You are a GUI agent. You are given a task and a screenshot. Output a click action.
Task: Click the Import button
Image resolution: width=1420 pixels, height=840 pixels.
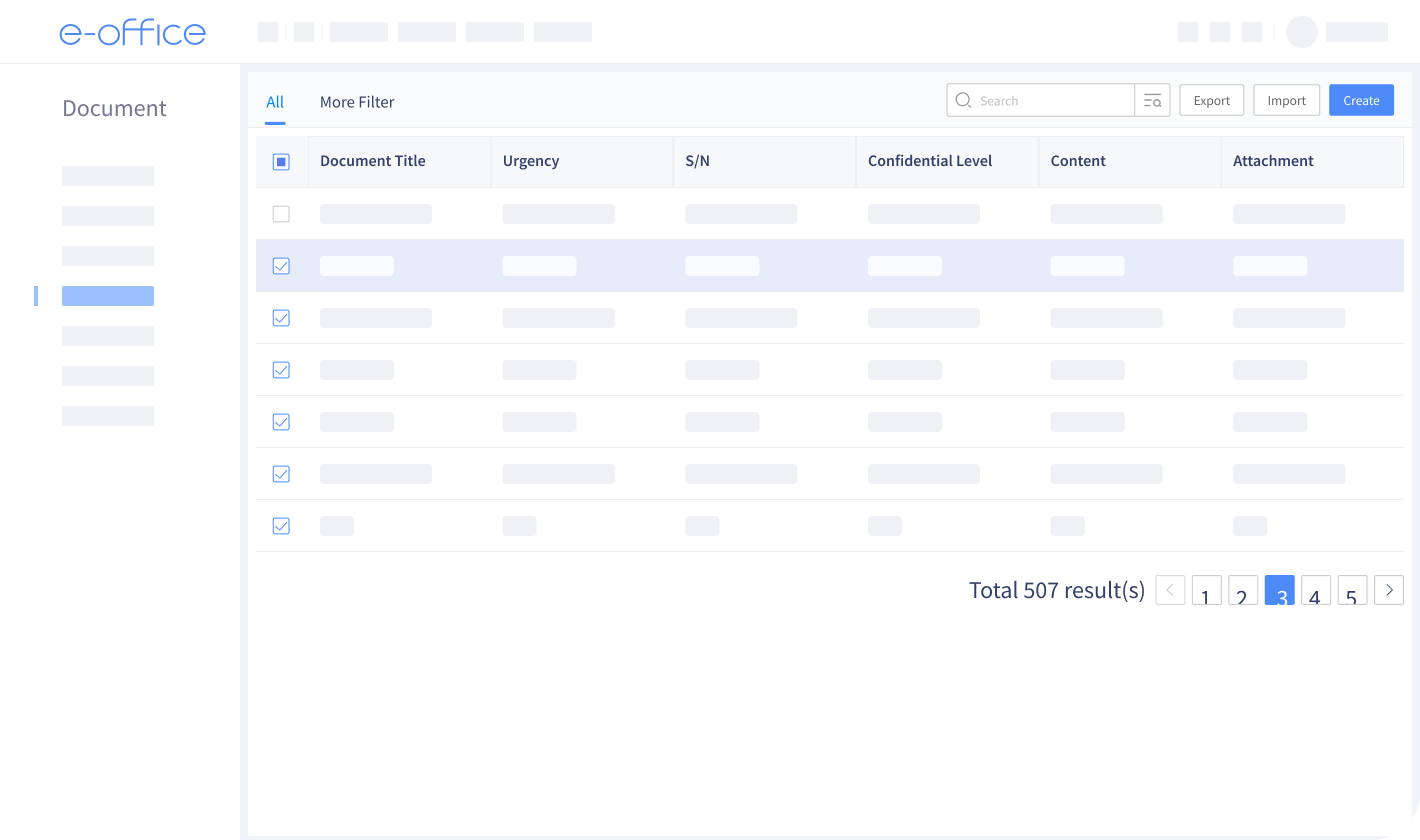[1286, 100]
